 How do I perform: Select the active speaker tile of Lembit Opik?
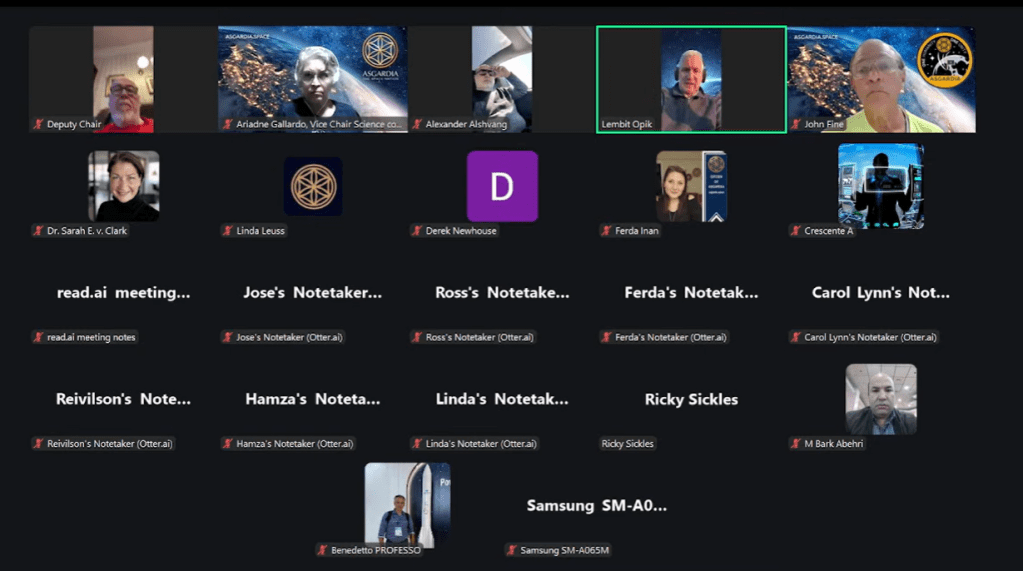click(691, 78)
